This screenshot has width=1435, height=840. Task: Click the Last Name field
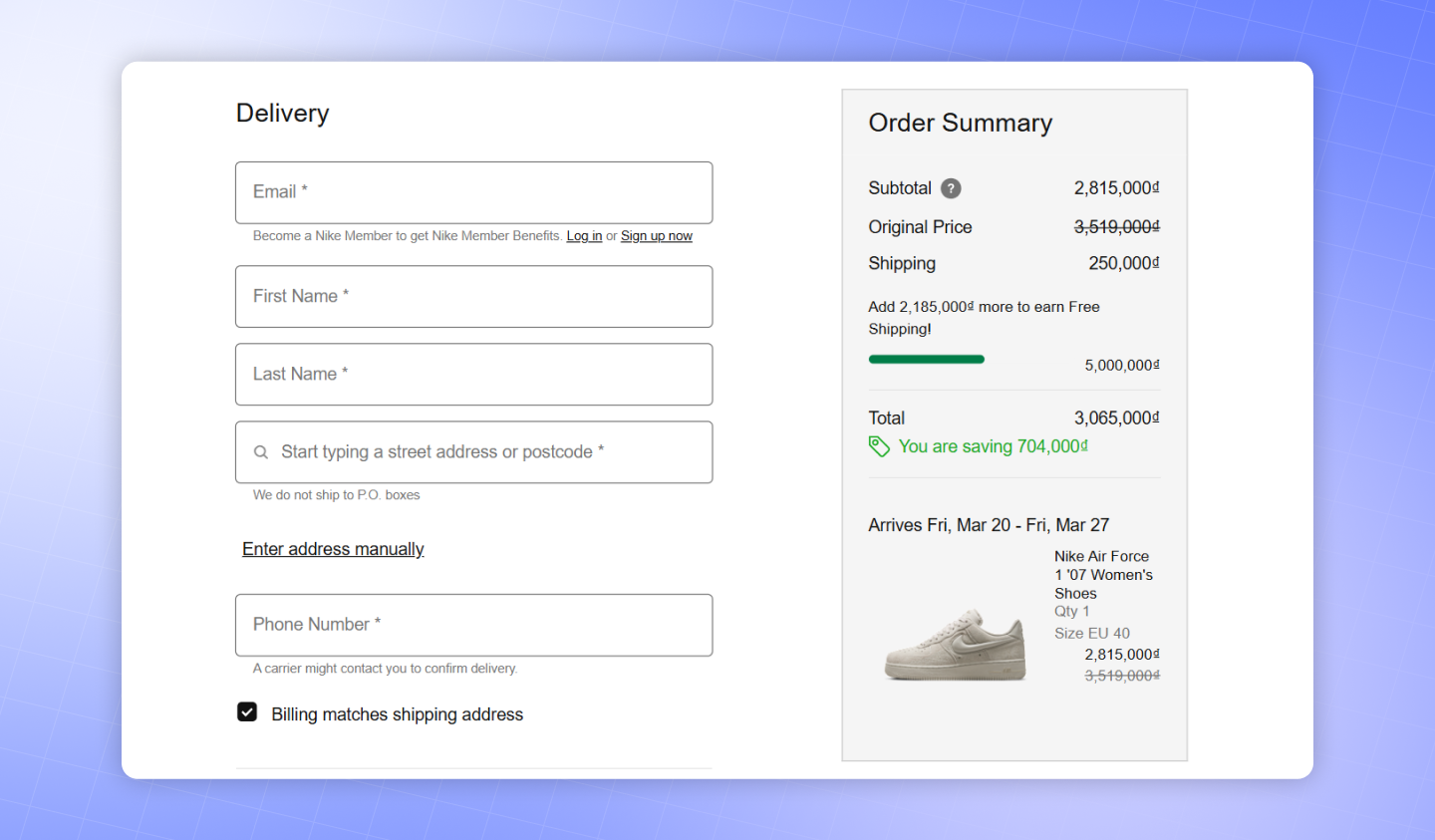pos(473,374)
